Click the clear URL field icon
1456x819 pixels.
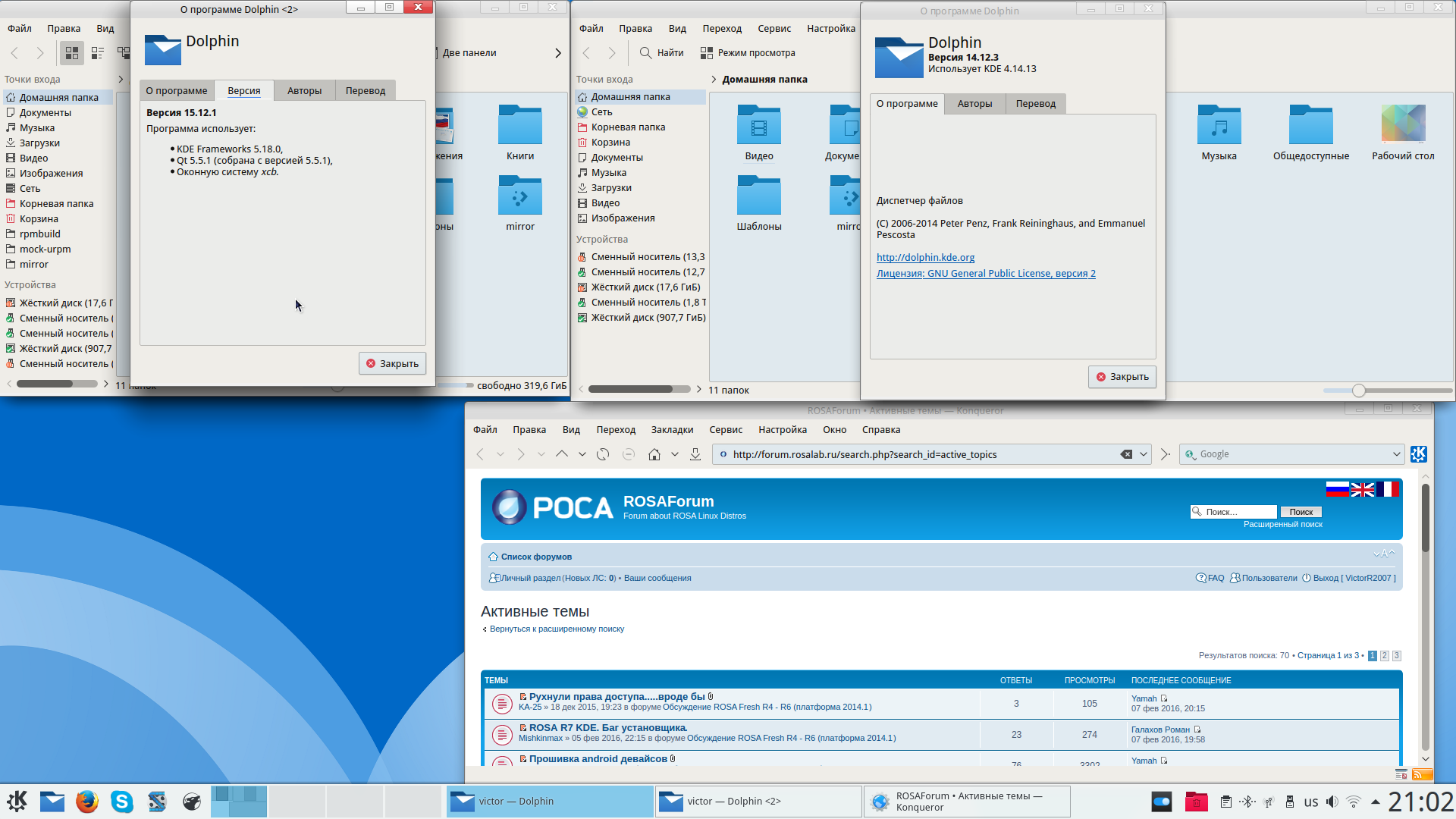pyautogui.click(x=1126, y=454)
